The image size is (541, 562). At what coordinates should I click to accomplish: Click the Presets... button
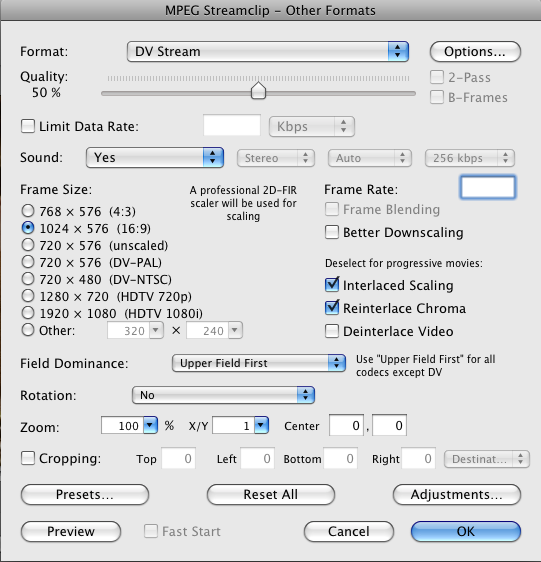click(85, 495)
